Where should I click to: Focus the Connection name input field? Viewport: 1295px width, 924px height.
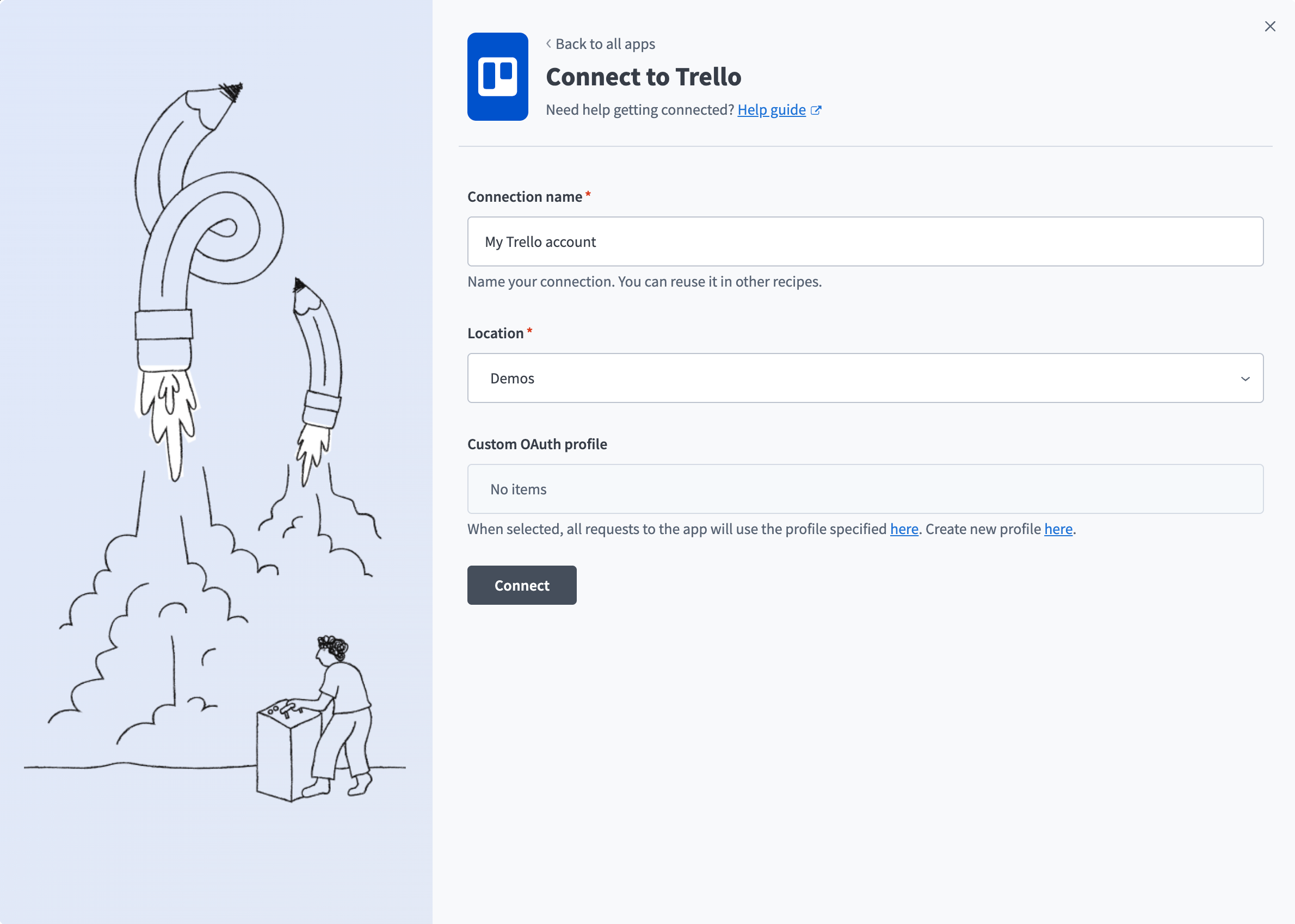865,241
